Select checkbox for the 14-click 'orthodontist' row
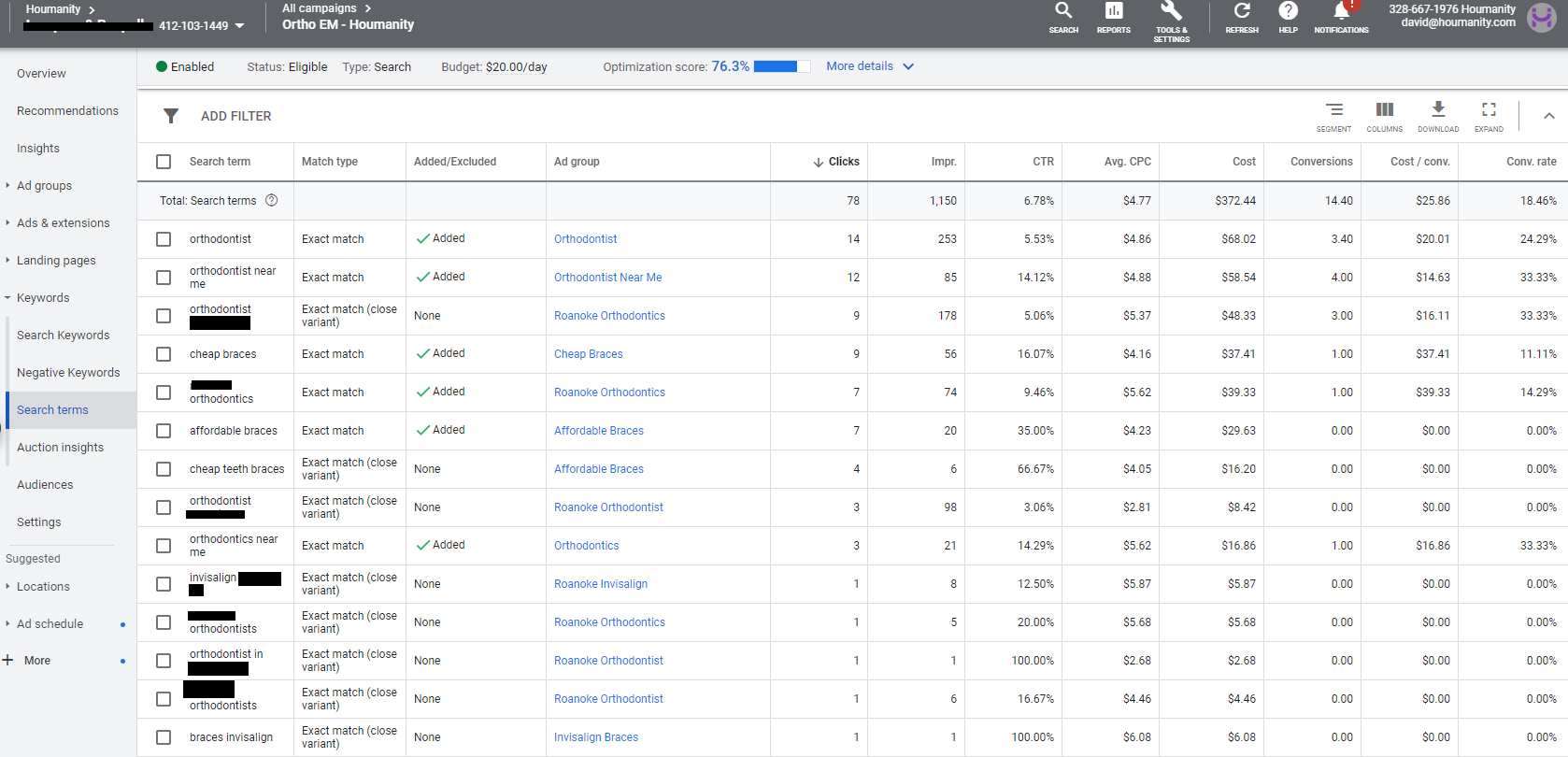 click(x=164, y=239)
